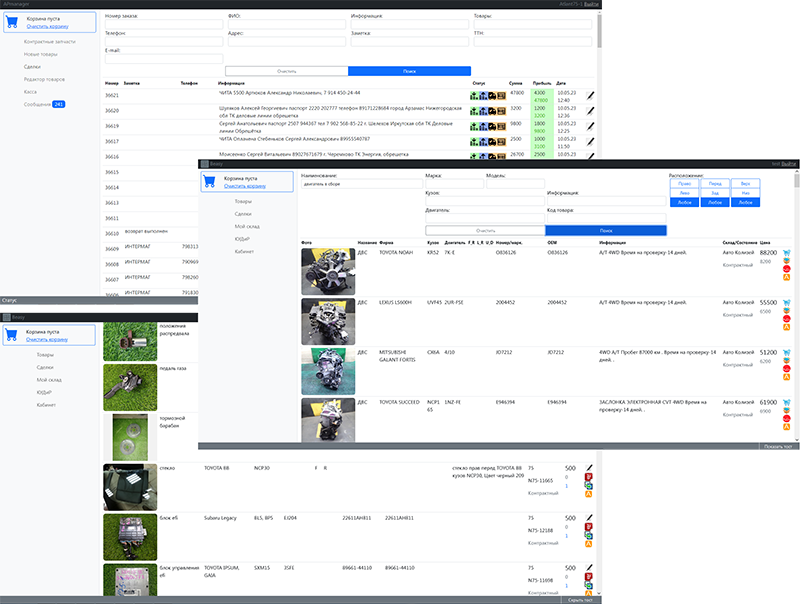The height and width of the screenshot is (604, 800).
Task: Click the pencil edit icon for order 36621
Action: 590,96
